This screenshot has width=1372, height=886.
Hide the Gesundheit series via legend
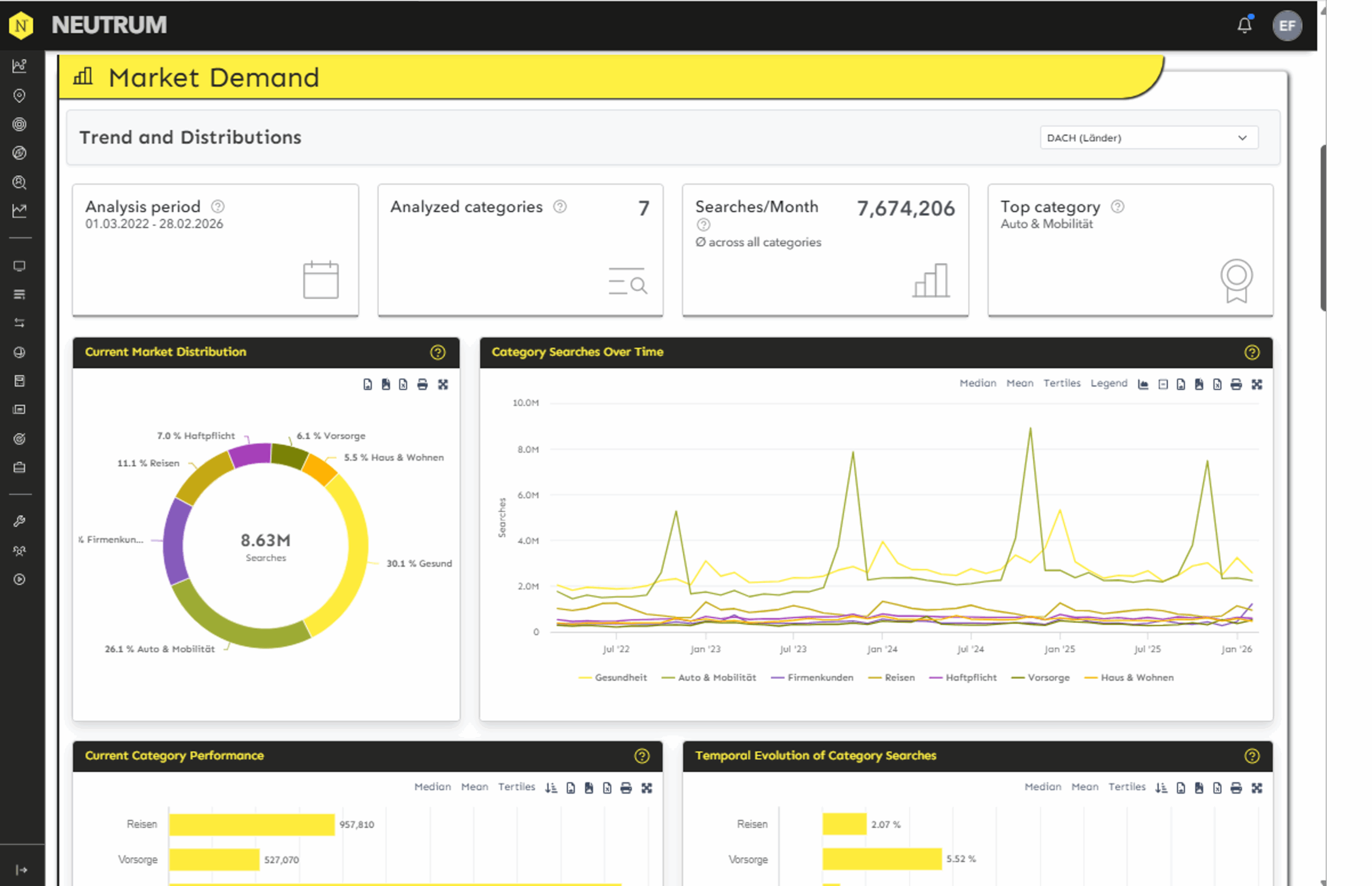tap(620, 677)
